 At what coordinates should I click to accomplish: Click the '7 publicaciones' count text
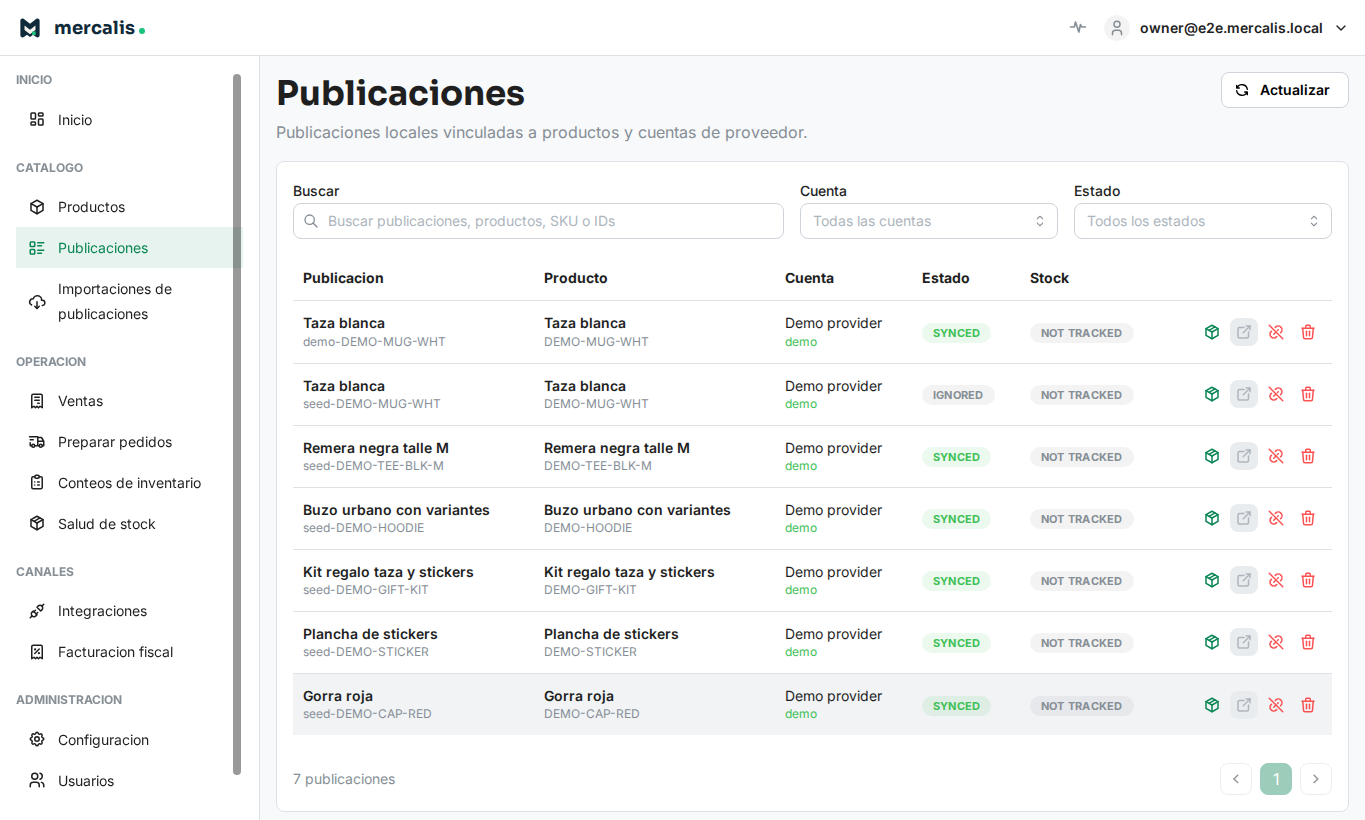point(344,779)
